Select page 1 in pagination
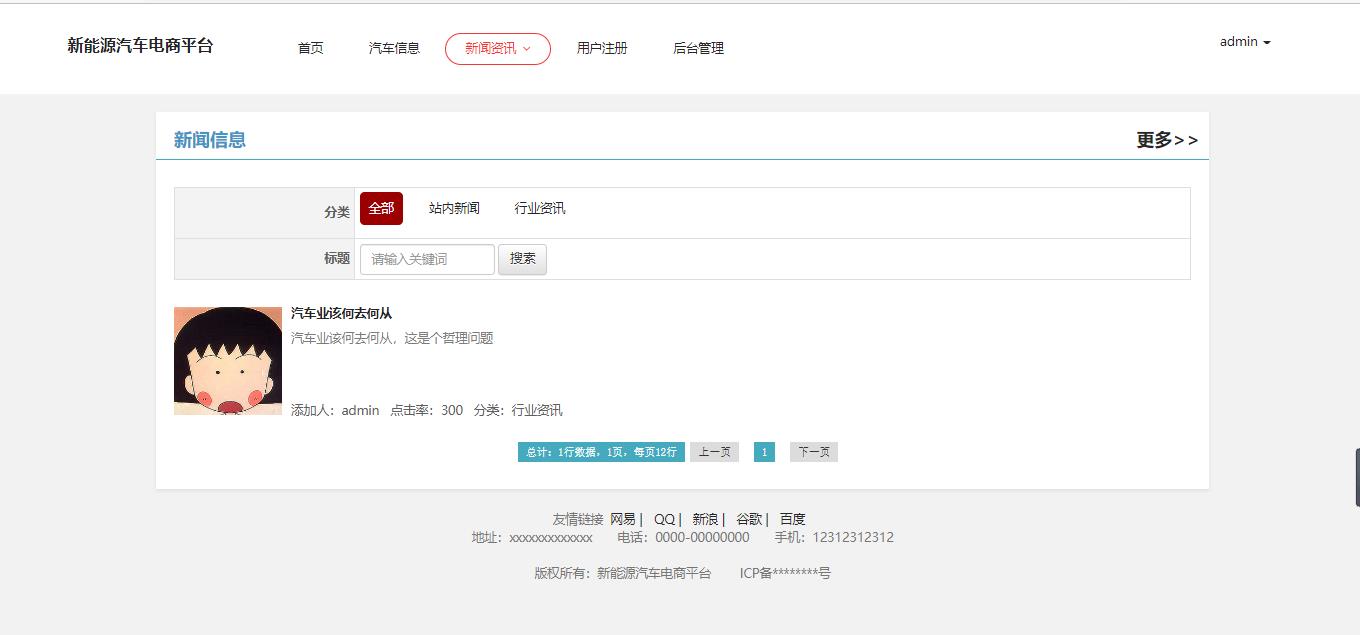The height and width of the screenshot is (635, 1360). point(764,452)
